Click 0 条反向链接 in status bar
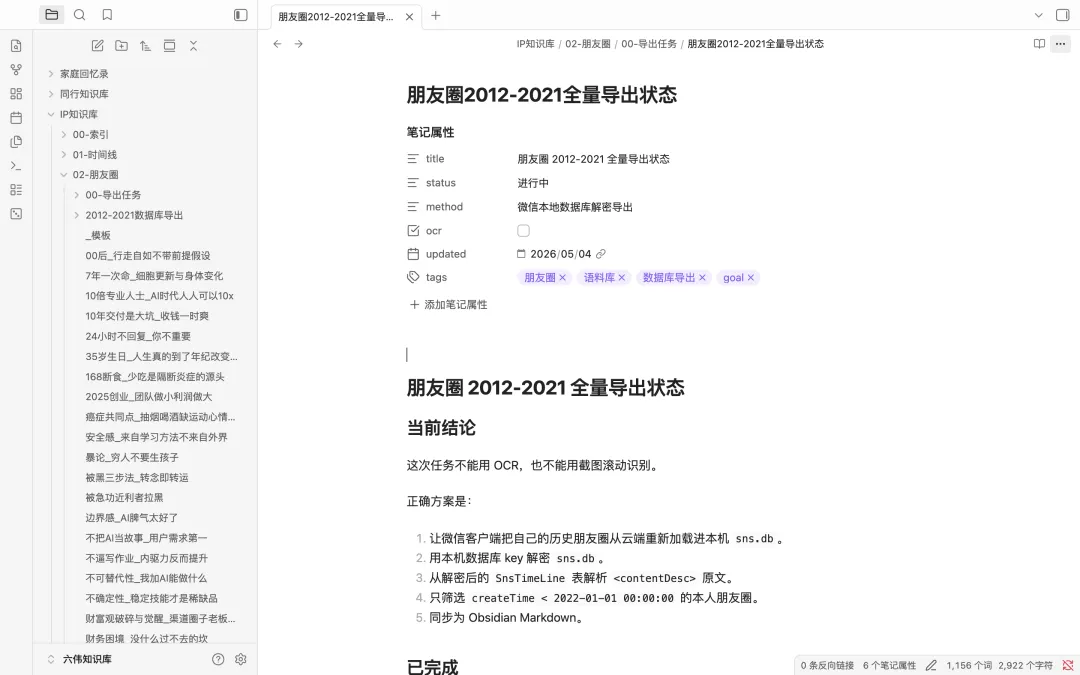1080x675 pixels. pos(827,665)
